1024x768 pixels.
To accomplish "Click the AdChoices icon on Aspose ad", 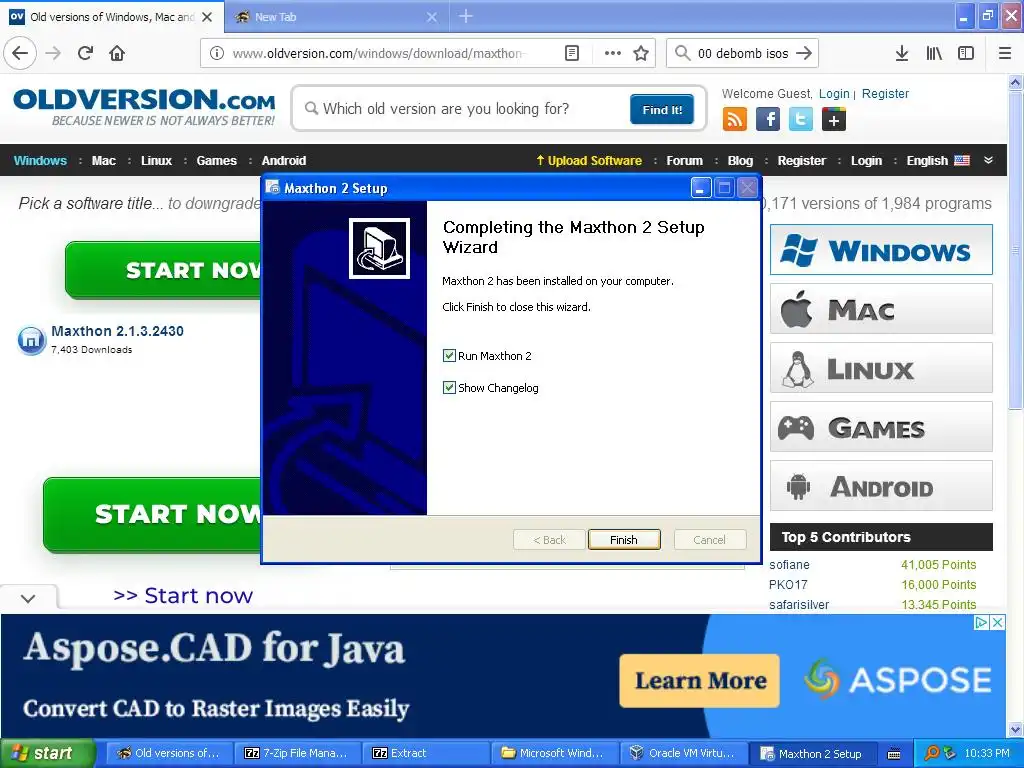I will 981,622.
